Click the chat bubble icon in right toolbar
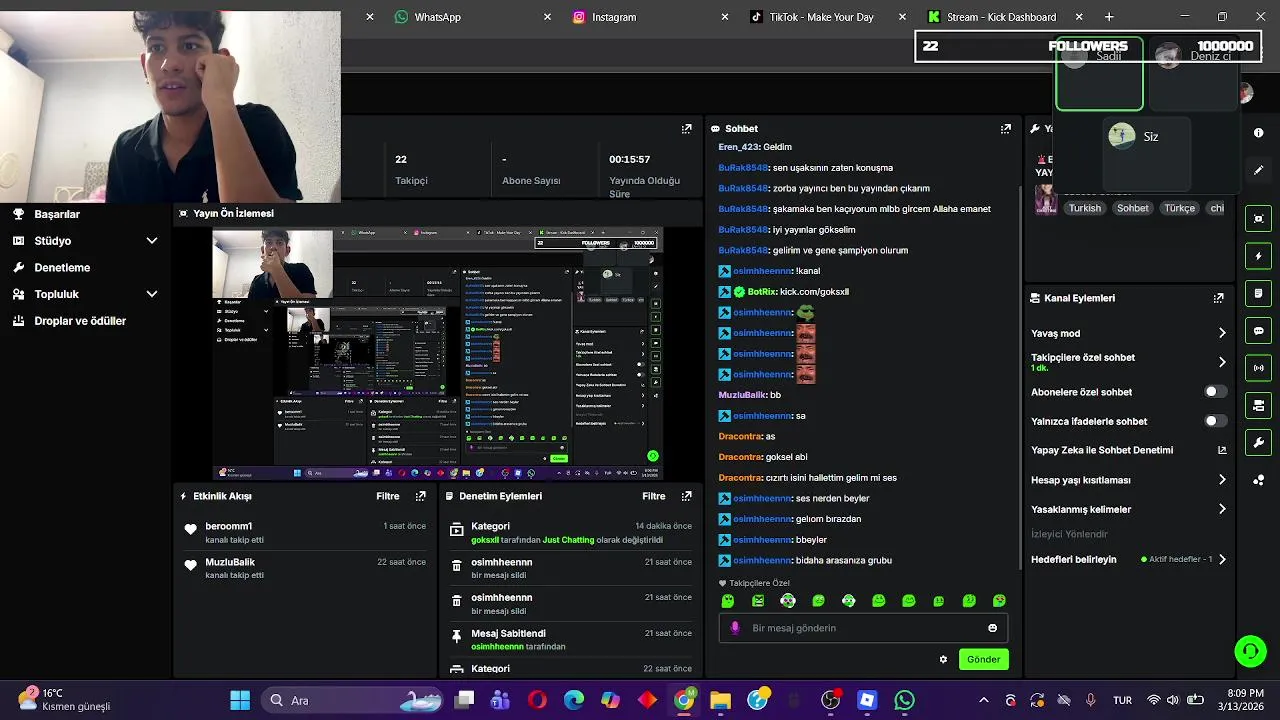The height and width of the screenshot is (720, 1280). pyautogui.click(x=1258, y=331)
